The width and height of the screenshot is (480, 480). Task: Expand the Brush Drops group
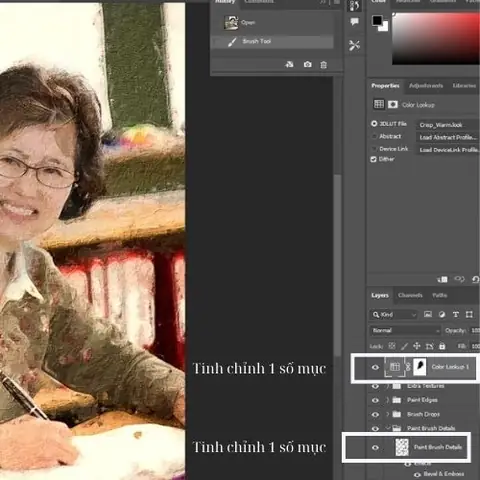click(x=388, y=414)
